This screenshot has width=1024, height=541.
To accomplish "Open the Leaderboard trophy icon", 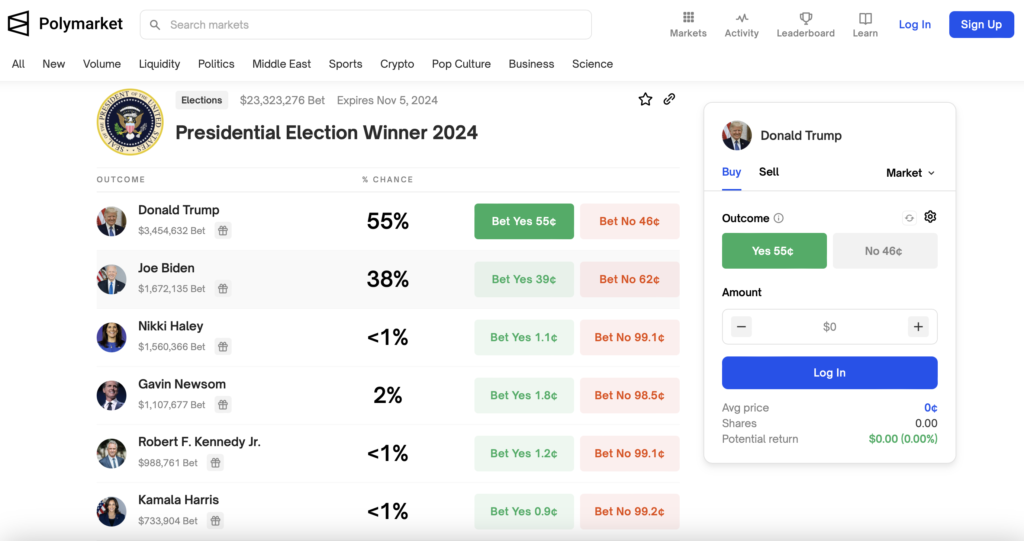I will point(805,18).
